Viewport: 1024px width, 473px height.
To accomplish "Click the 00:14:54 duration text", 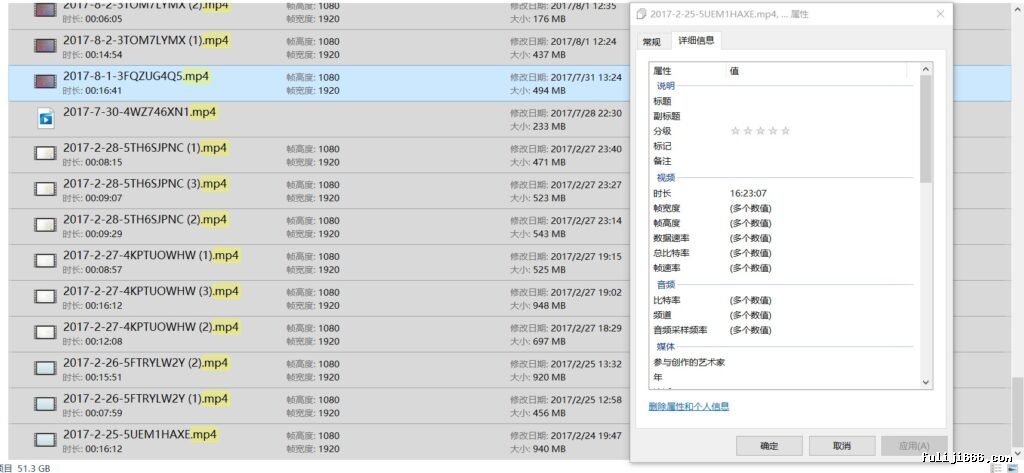I will coord(103,55).
